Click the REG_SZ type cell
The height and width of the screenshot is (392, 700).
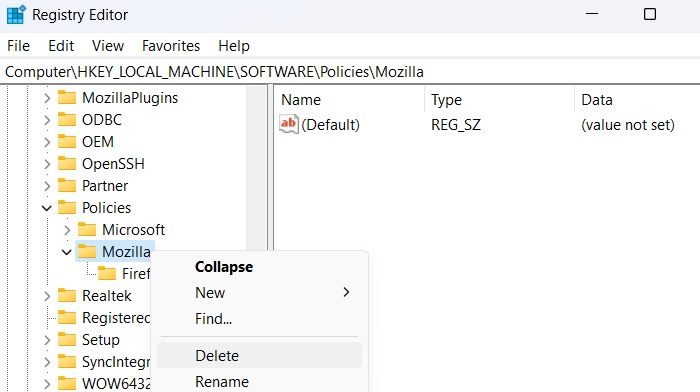click(456, 125)
